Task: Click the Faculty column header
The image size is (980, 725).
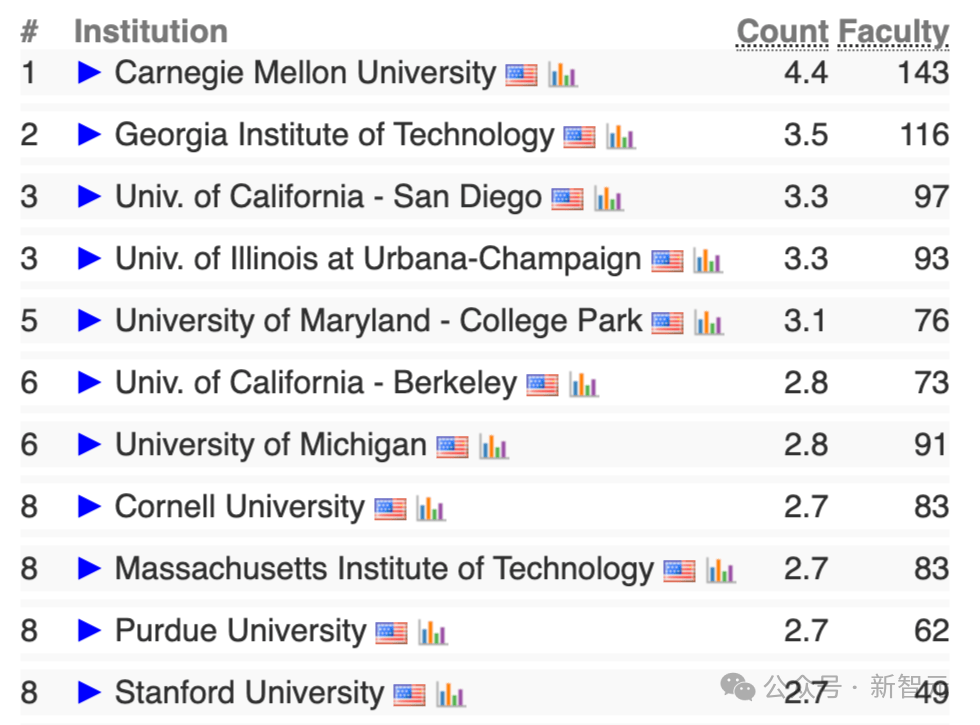Action: [x=893, y=32]
